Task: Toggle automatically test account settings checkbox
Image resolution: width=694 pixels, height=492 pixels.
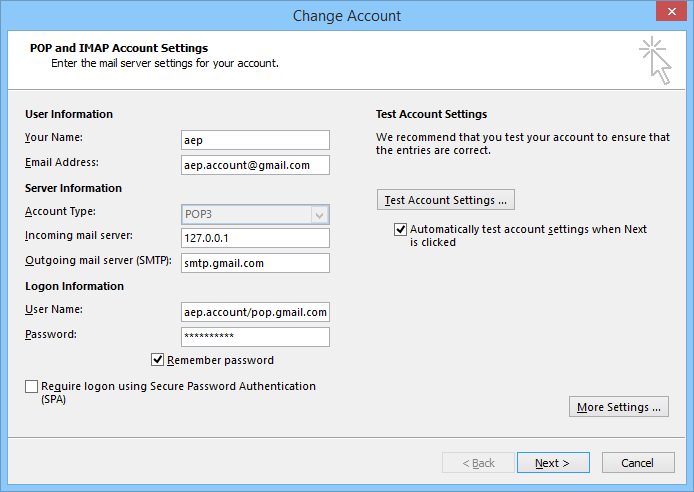Action: (400, 229)
